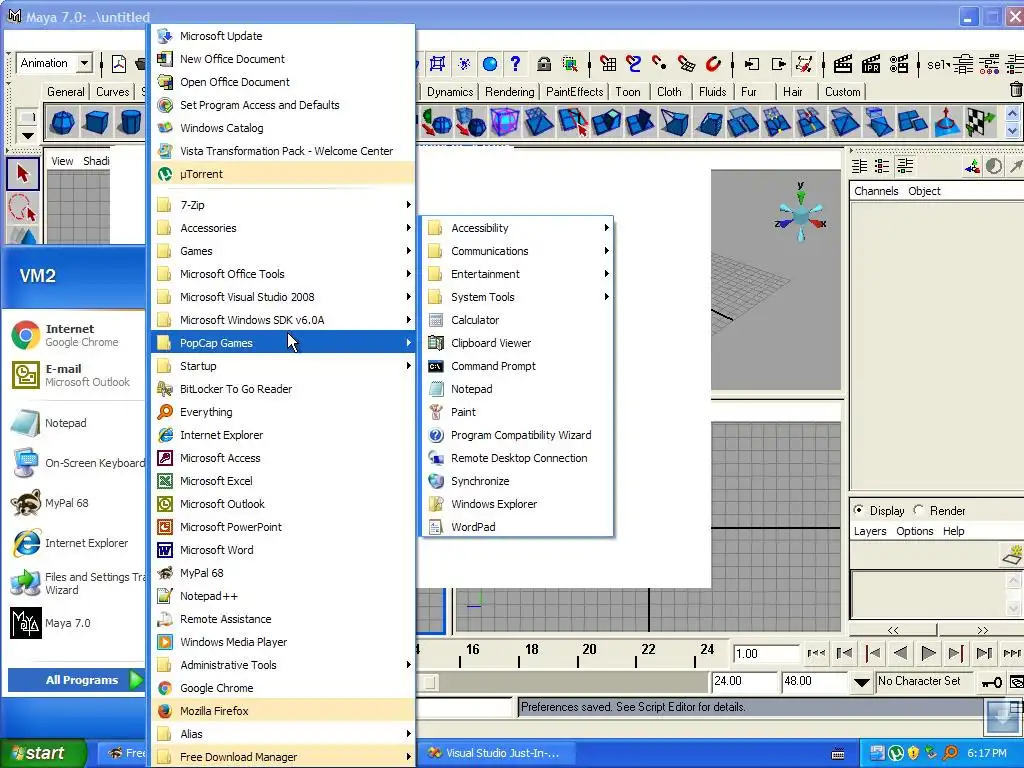Click Visual Studio Just-In taskbar button

pos(496,753)
